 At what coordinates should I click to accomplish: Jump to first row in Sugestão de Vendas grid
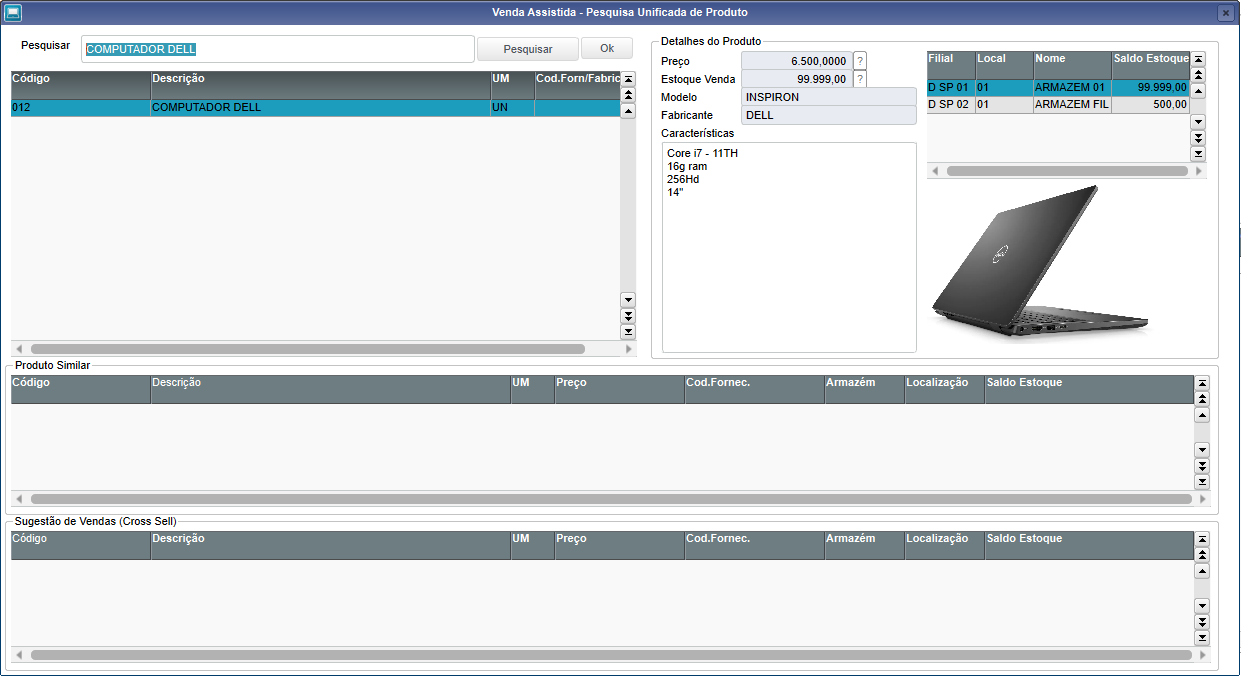pos(1202,539)
